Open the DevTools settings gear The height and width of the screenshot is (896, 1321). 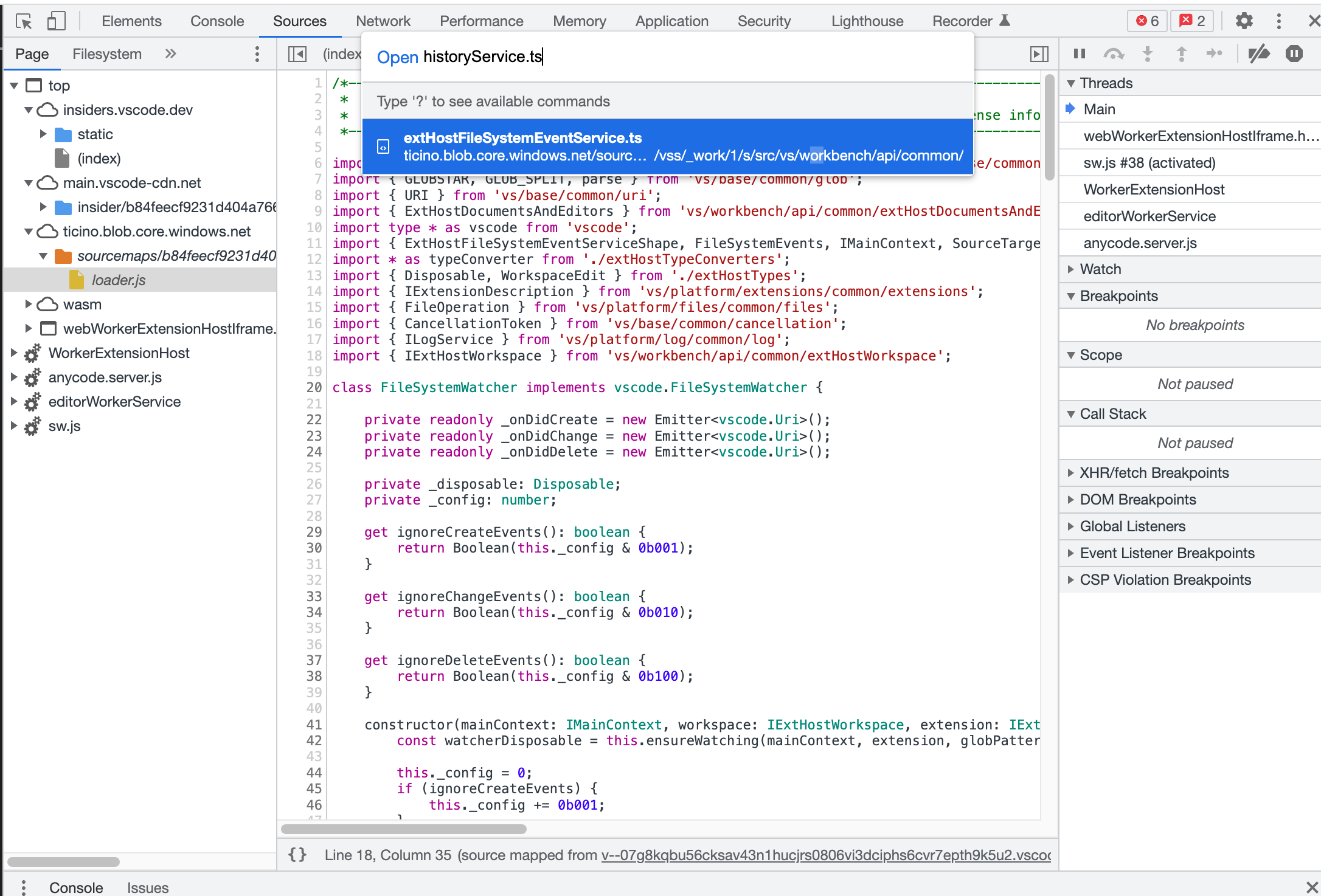1243,20
